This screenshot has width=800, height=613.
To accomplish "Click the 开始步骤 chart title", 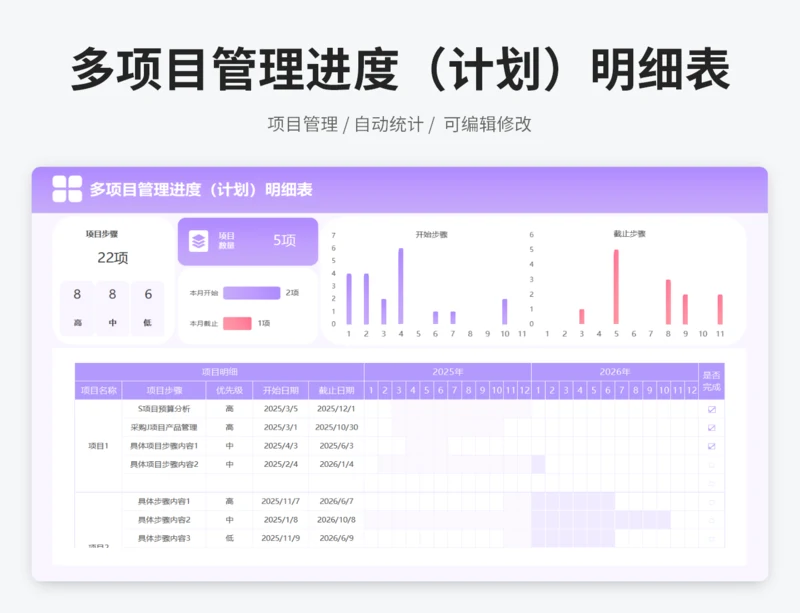I will coord(431,235).
